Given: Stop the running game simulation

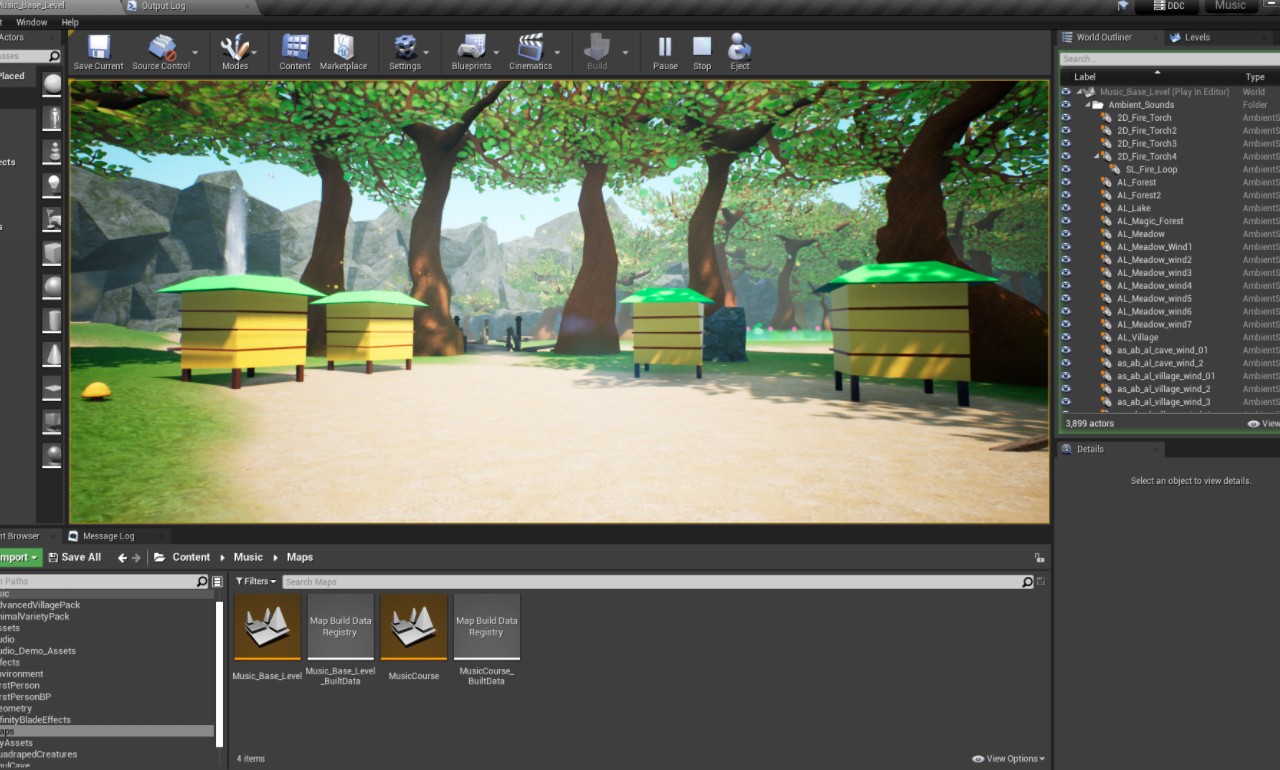Looking at the screenshot, I should click(x=702, y=48).
